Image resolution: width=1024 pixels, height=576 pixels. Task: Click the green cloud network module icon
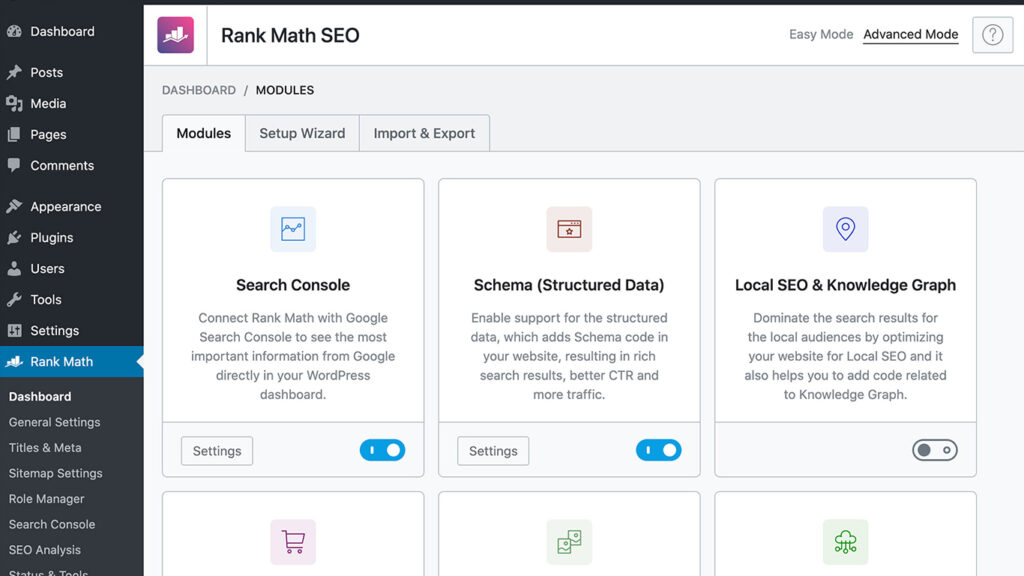point(845,541)
